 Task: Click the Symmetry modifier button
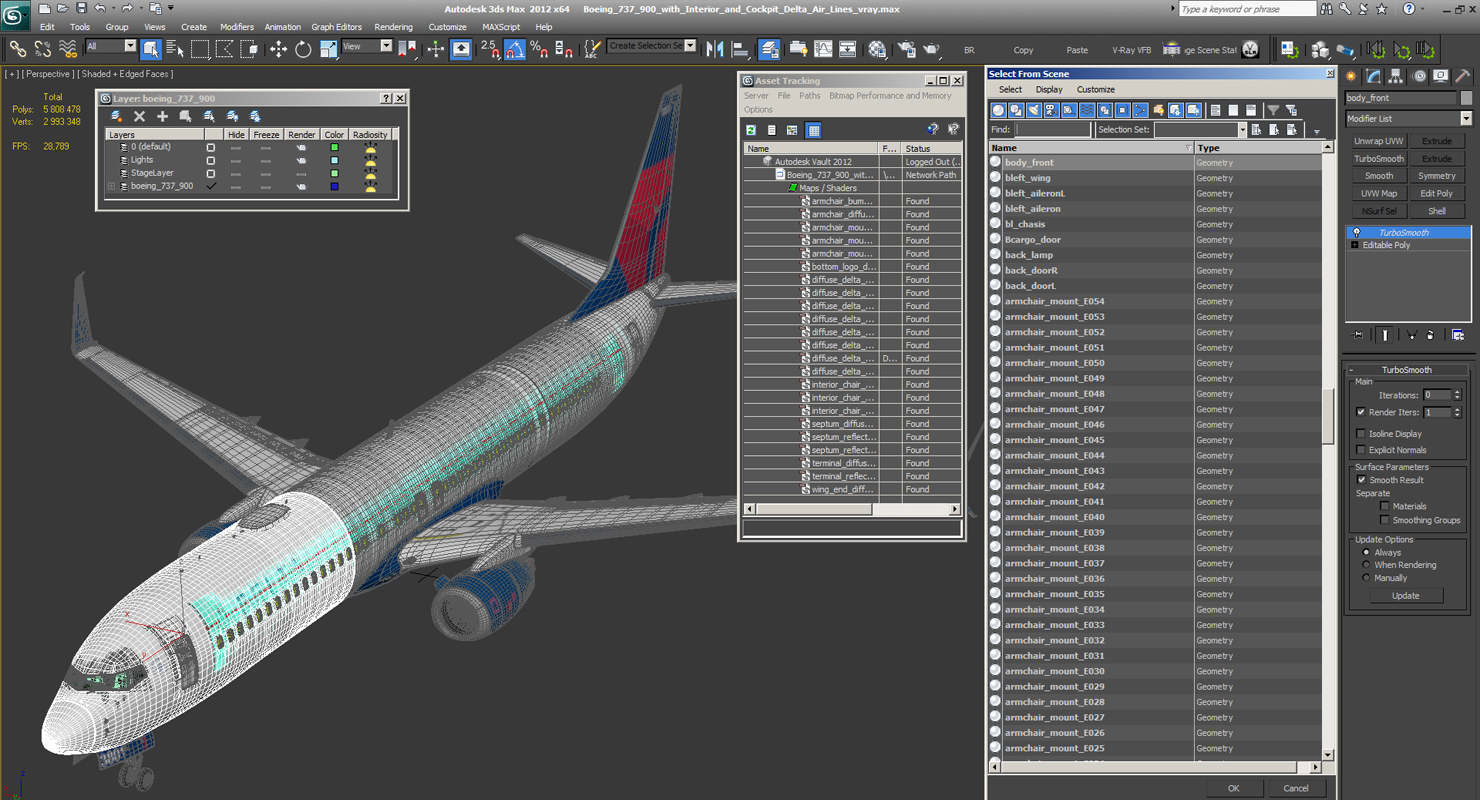1437,176
